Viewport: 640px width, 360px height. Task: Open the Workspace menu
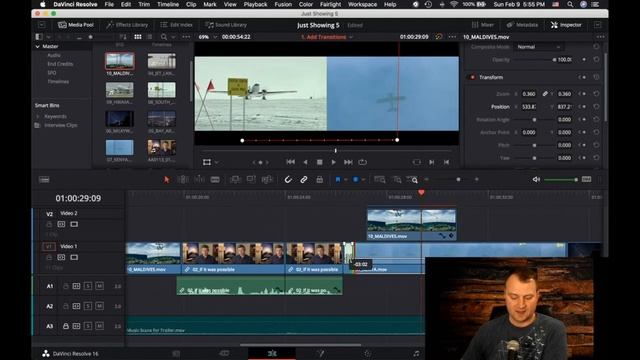(x=362, y=4)
